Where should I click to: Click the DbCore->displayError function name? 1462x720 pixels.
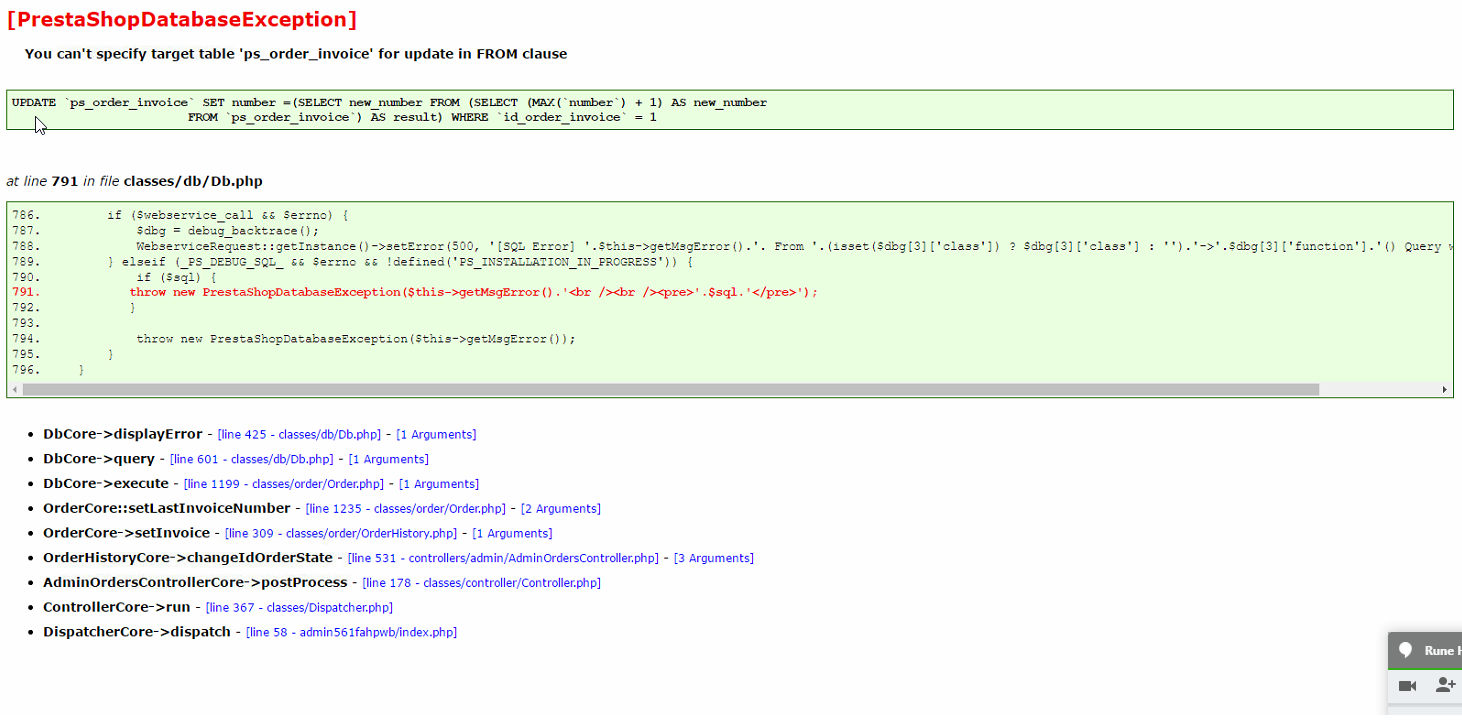(x=123, y=434)
